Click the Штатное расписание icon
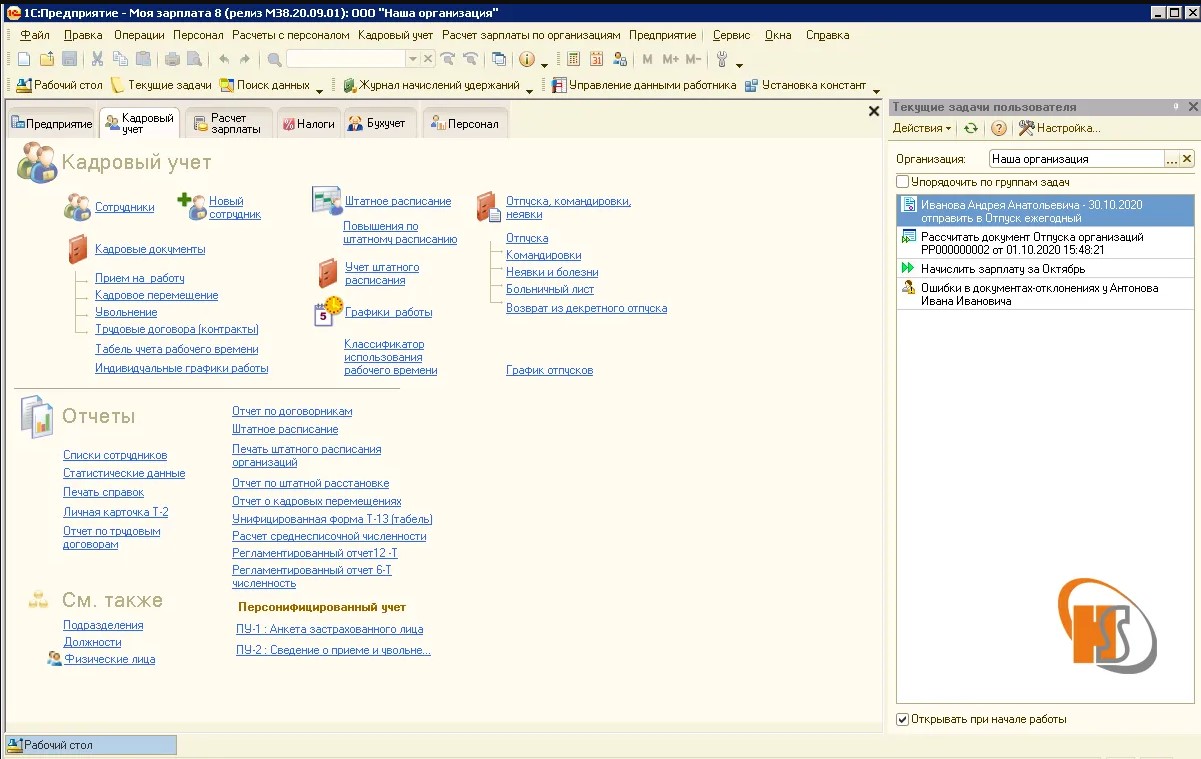Viewport: 1201px width, 759px height. pos(326,200)
